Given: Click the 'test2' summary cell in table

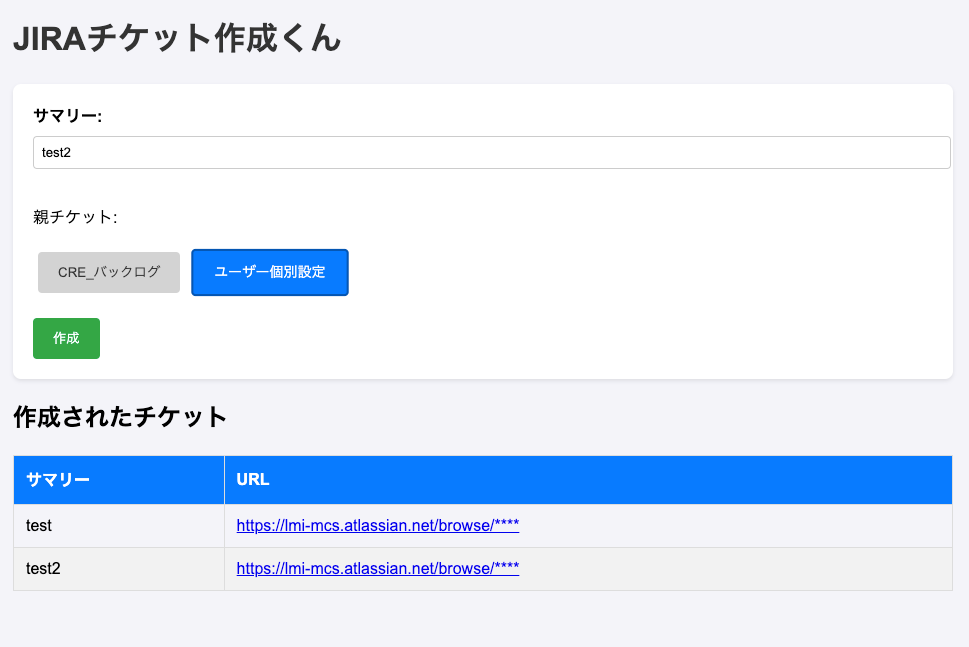Looking at the screenshot, I should coord(119,569).
